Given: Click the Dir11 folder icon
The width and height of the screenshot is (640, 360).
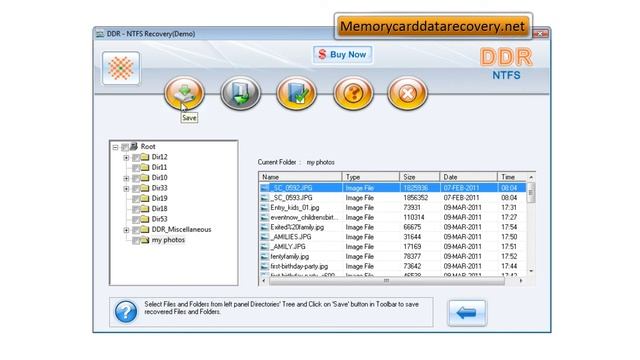Looking at the screenshot, I should coord(144,167).
